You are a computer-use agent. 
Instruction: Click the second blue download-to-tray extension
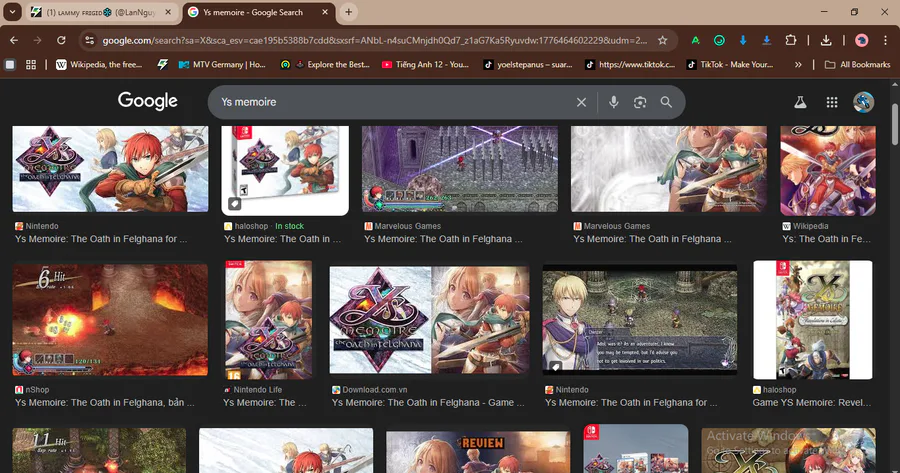(766, 40)
